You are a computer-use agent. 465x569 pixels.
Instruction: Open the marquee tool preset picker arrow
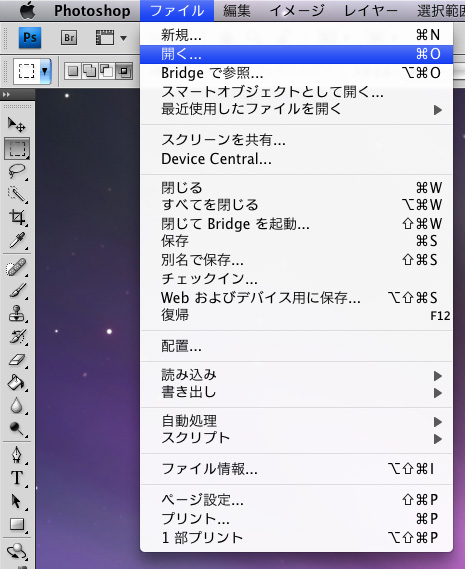(45, 71)
